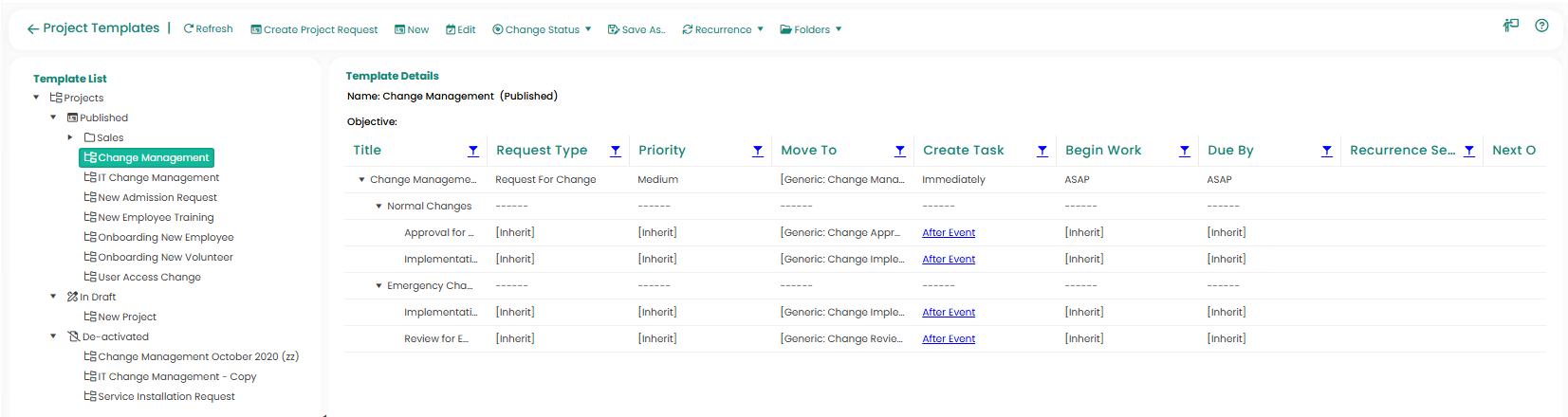Expand the Sales folder
Screen dimensions: 1568x417
pyautogui.click(x=70, y=137)
